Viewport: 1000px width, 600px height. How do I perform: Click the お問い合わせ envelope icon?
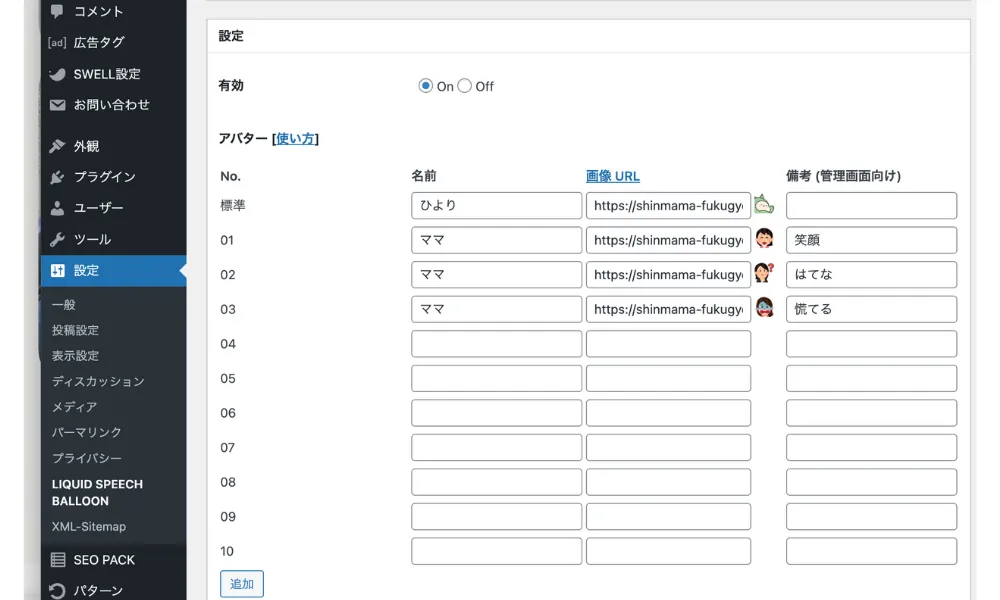pyautogui.click(x=58, y=105)
